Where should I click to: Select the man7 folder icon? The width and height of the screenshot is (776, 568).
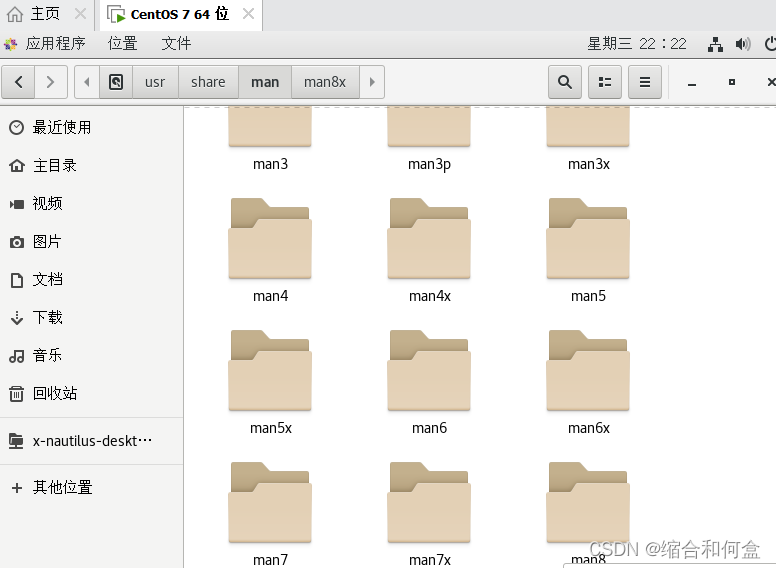point(270,503)
